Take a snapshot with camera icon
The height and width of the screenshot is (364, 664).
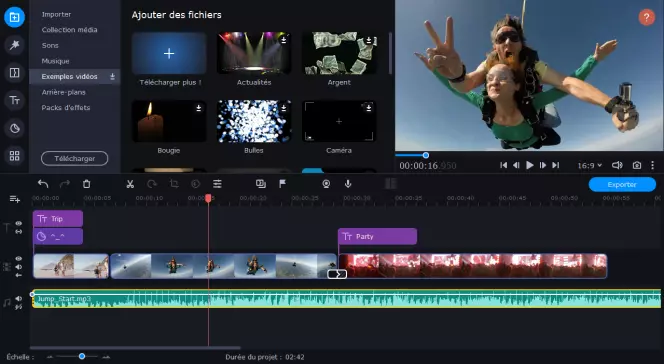coord(636,165)
